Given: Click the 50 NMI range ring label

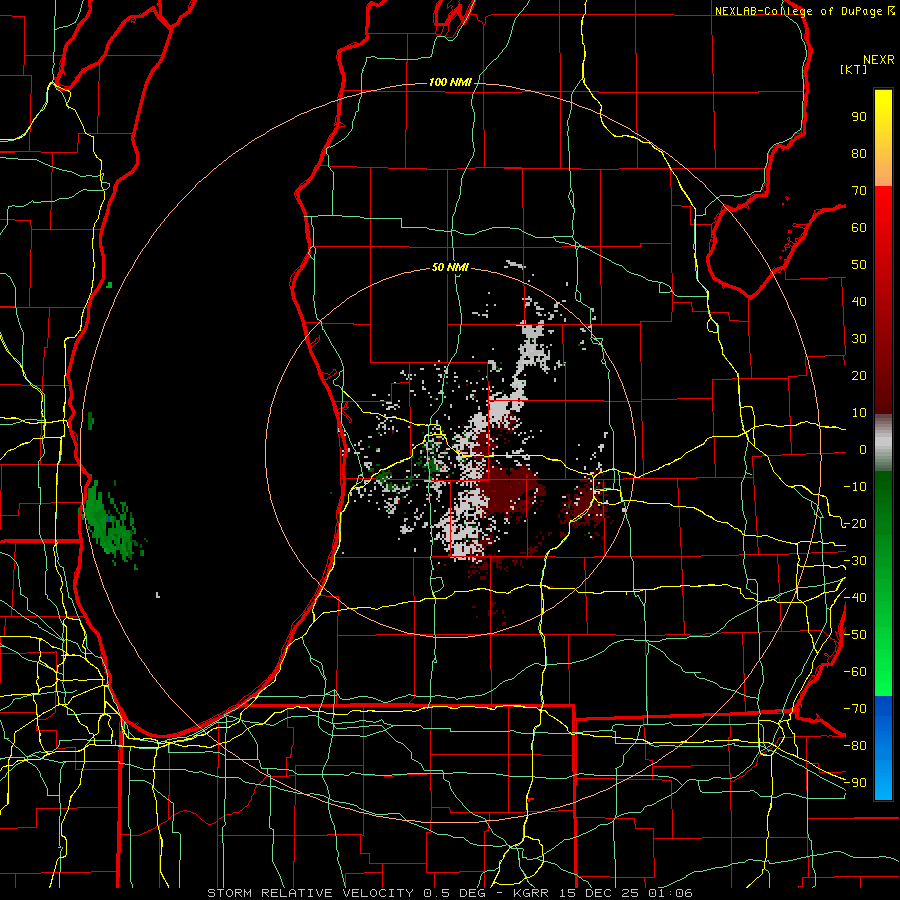Looking at the screenshot, I should 449,267.
